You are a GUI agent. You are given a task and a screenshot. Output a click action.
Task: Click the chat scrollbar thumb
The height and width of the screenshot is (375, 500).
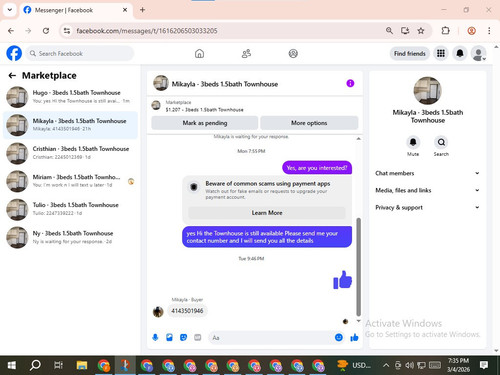[x=359, y=267]
